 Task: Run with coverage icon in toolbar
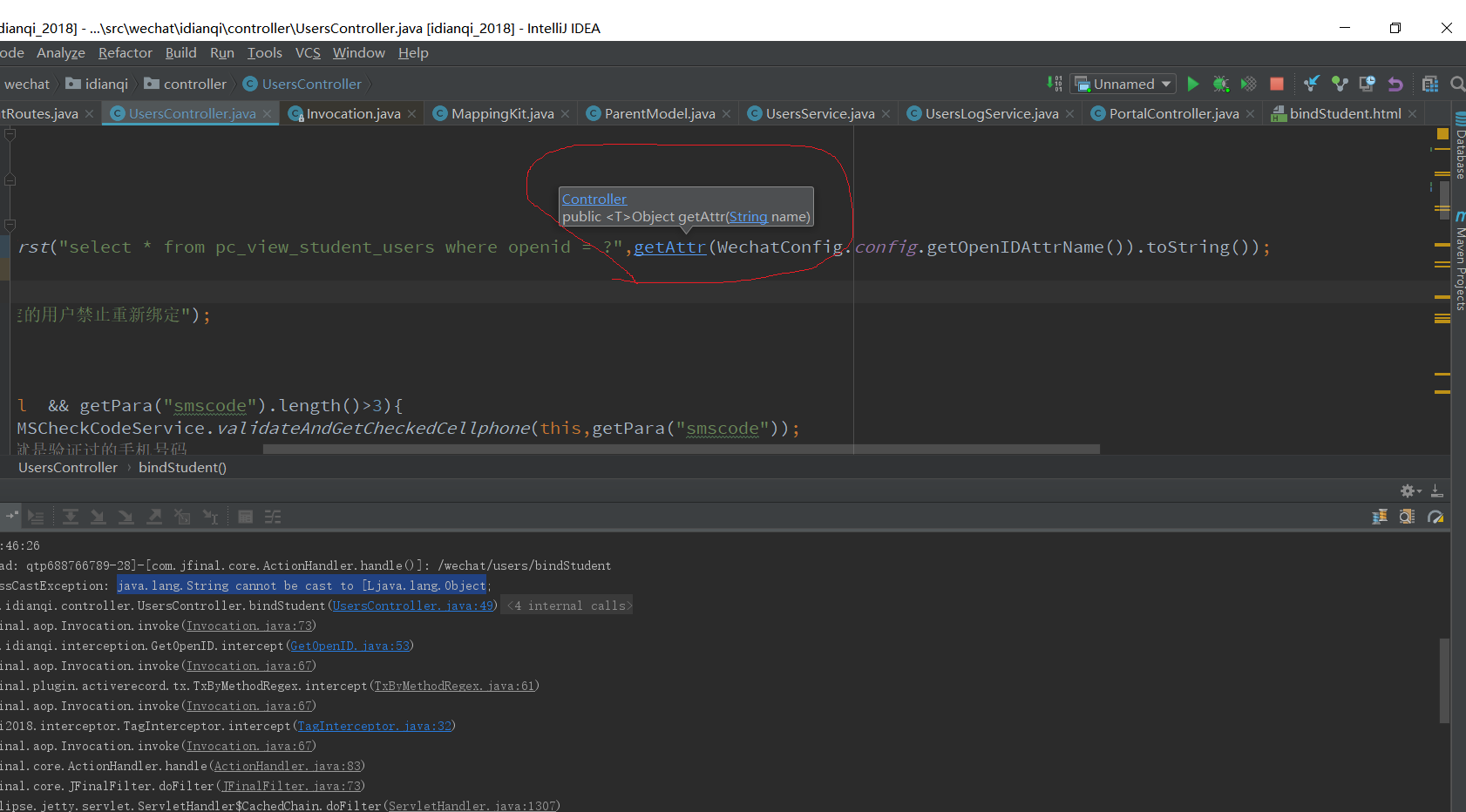pos(1249,84)
